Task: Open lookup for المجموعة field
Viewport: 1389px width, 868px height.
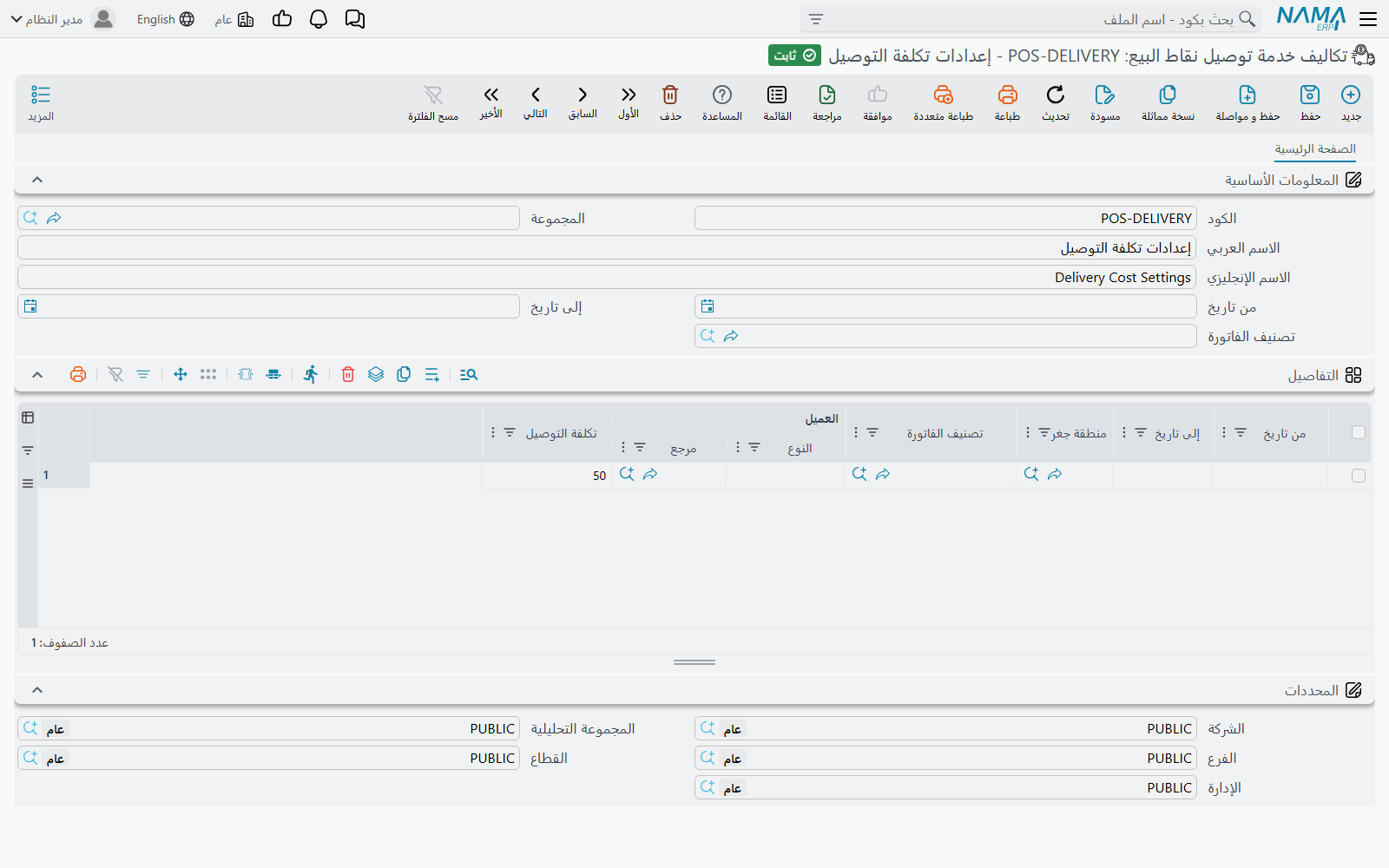Action: click(x=31, y=218)
